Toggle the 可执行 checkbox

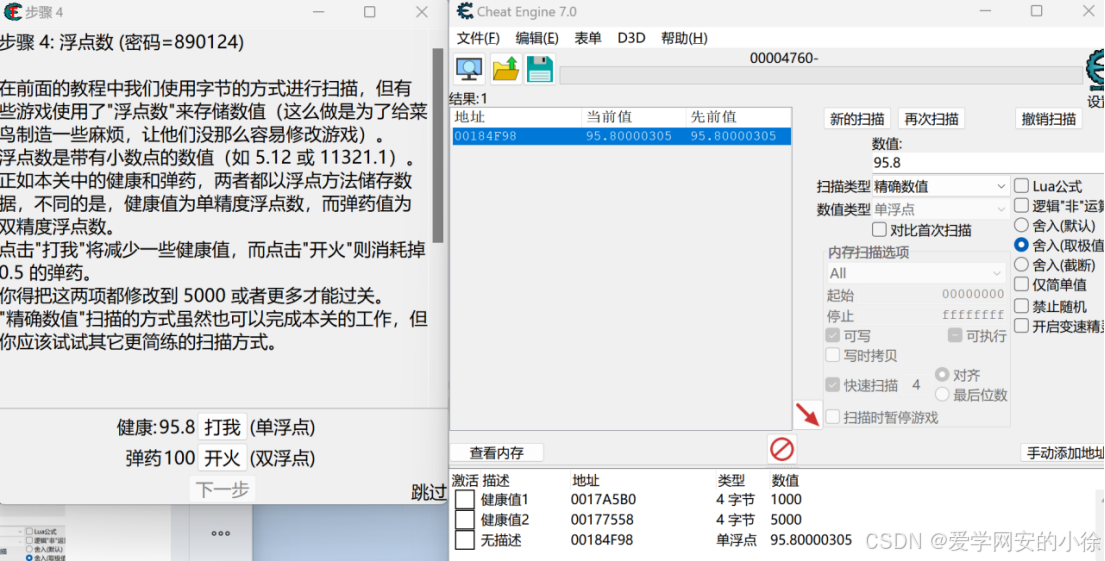(x=955, y=335)
